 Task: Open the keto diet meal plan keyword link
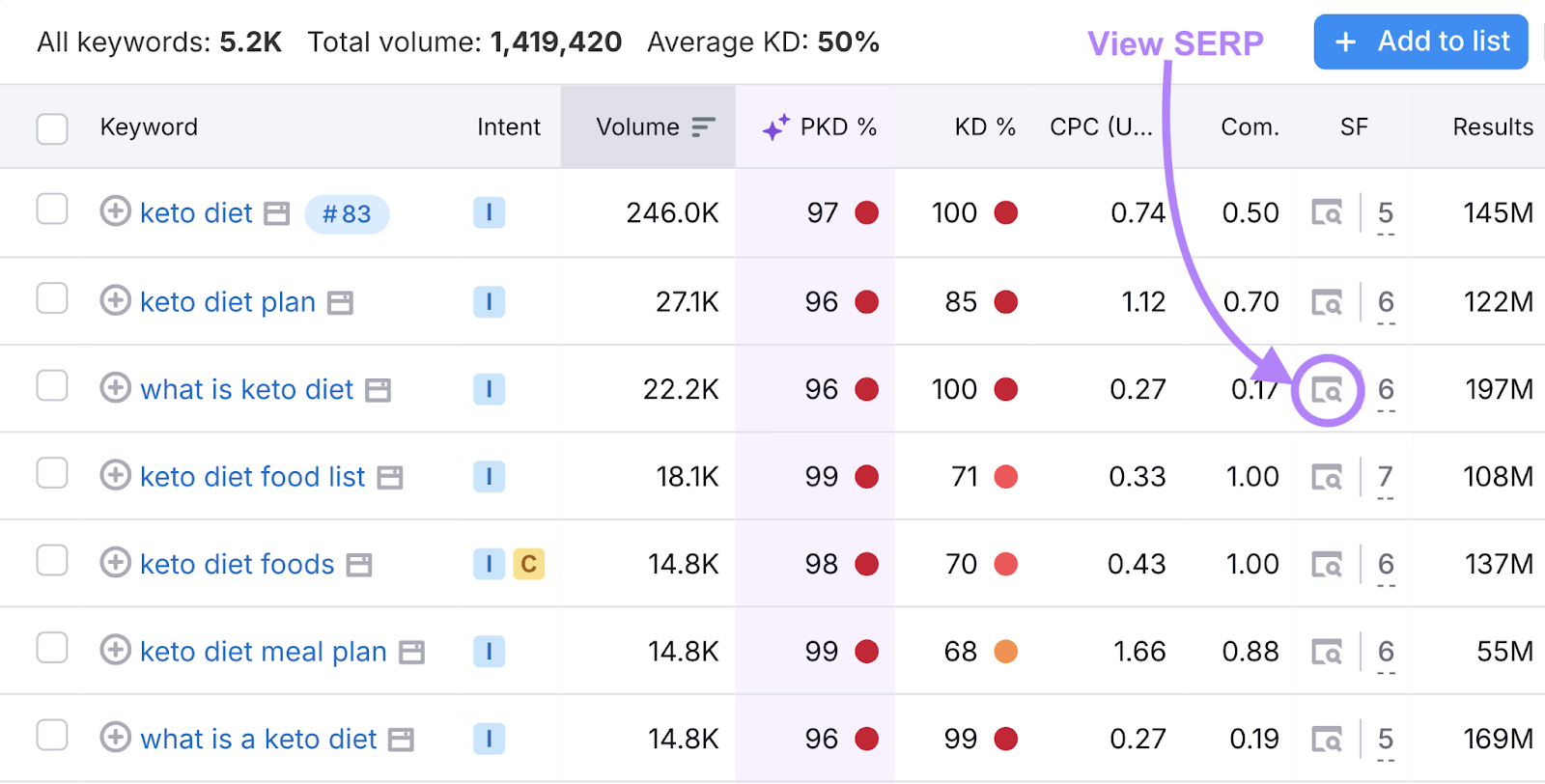pyautogui.click(x=263, y=652)
